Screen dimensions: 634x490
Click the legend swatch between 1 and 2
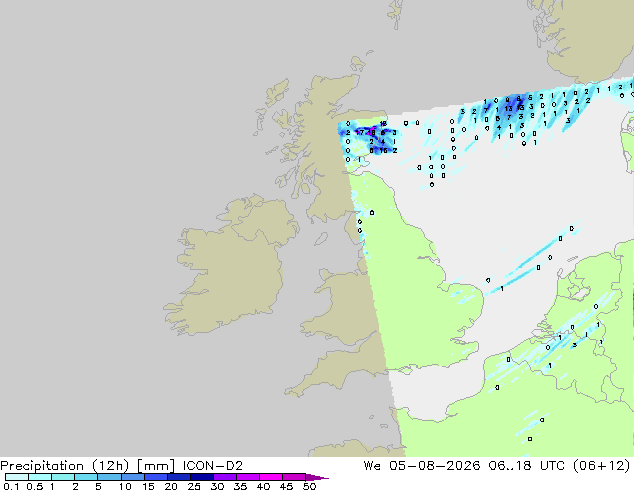(63, 477)
